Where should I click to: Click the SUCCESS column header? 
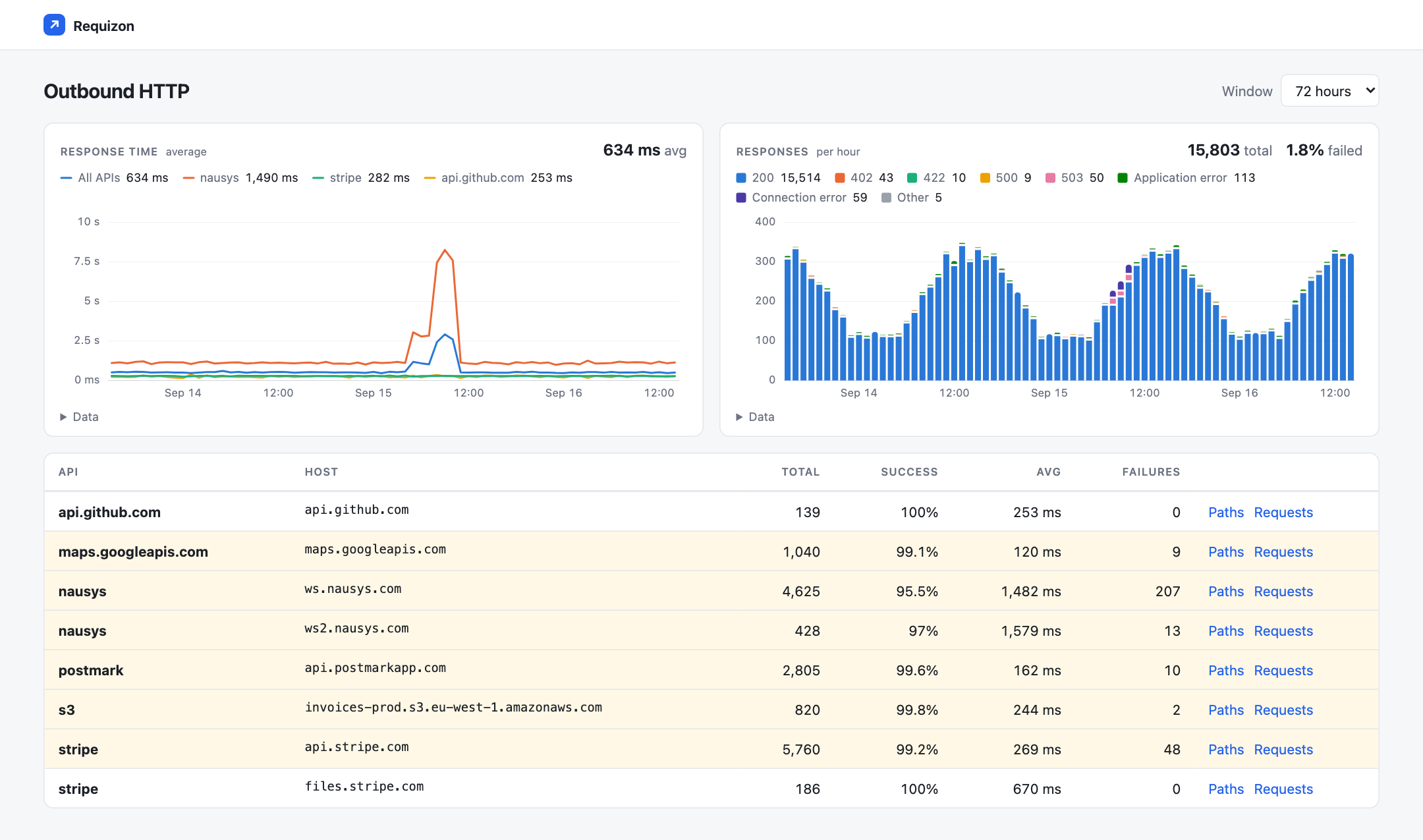(909, 472)
